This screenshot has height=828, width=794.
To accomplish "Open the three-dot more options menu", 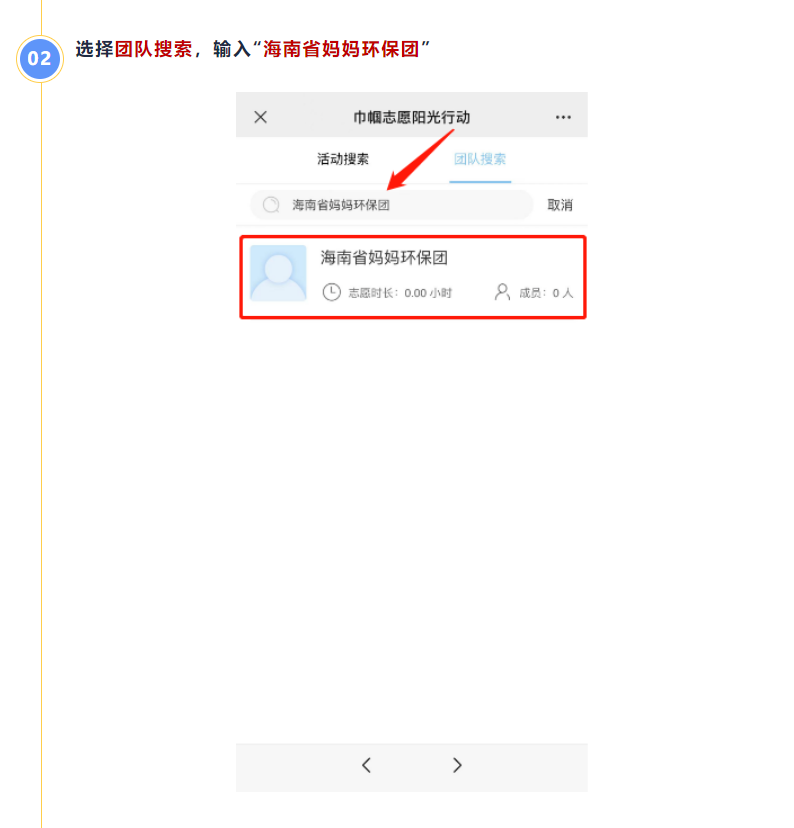I will [563, 117].
